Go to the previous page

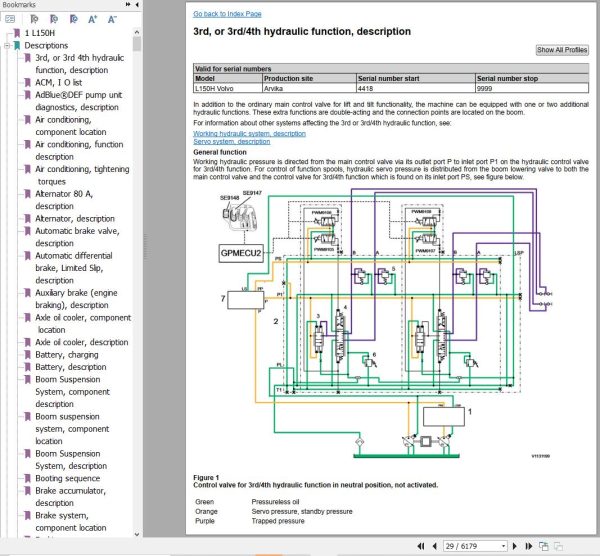coord(434,546)
